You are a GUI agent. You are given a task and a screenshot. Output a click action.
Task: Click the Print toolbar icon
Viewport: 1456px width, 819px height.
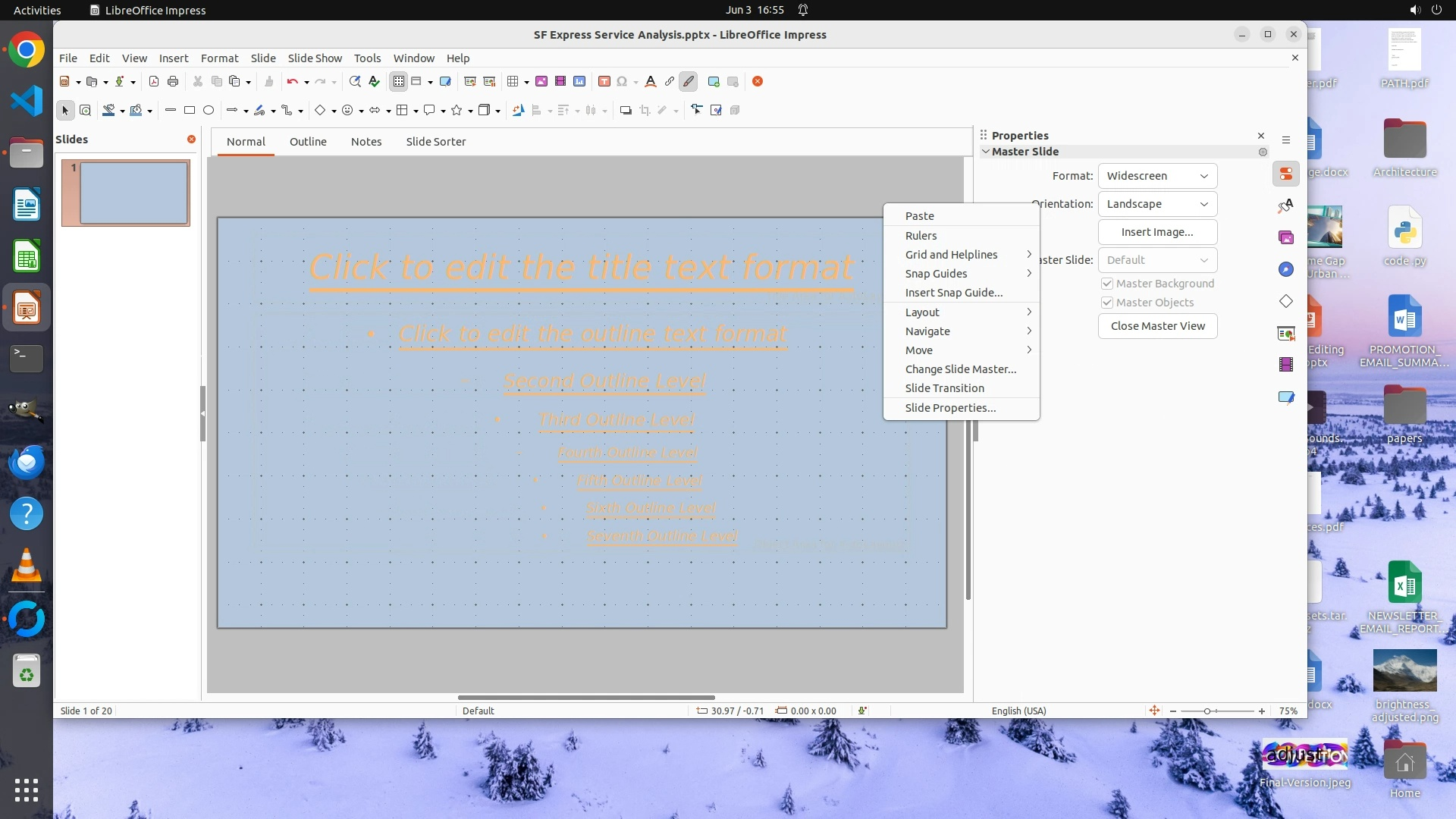pyautogui.click(x=173, y=82)
